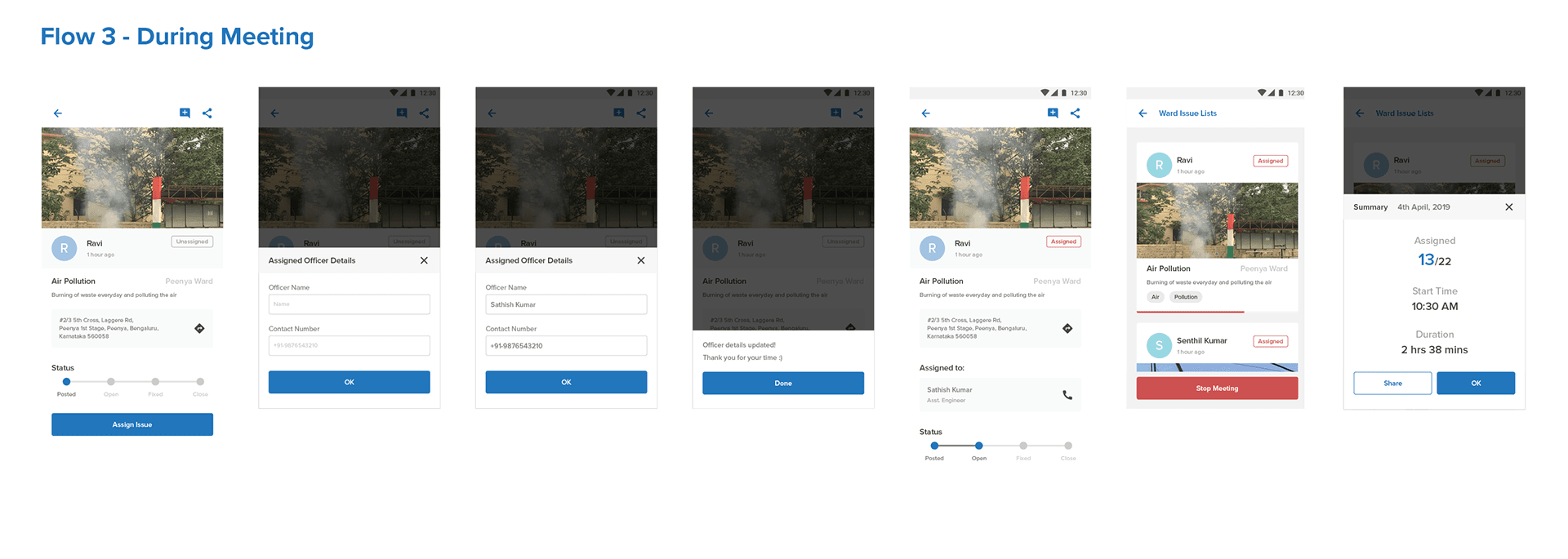Viewport: 1568px width, 559px height.
Task: Select the Posted status dot on first screen
Action: (x=66, y=382)
